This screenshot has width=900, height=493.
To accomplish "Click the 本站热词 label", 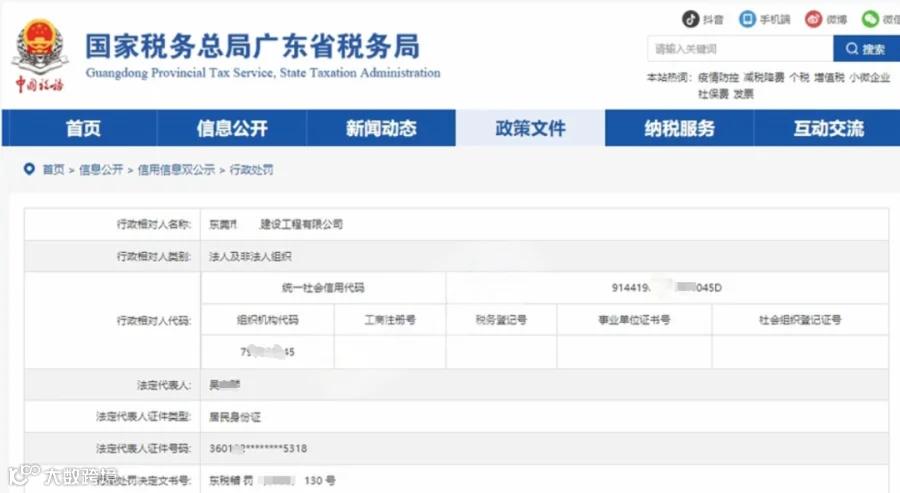I will (x=669, y=77).
